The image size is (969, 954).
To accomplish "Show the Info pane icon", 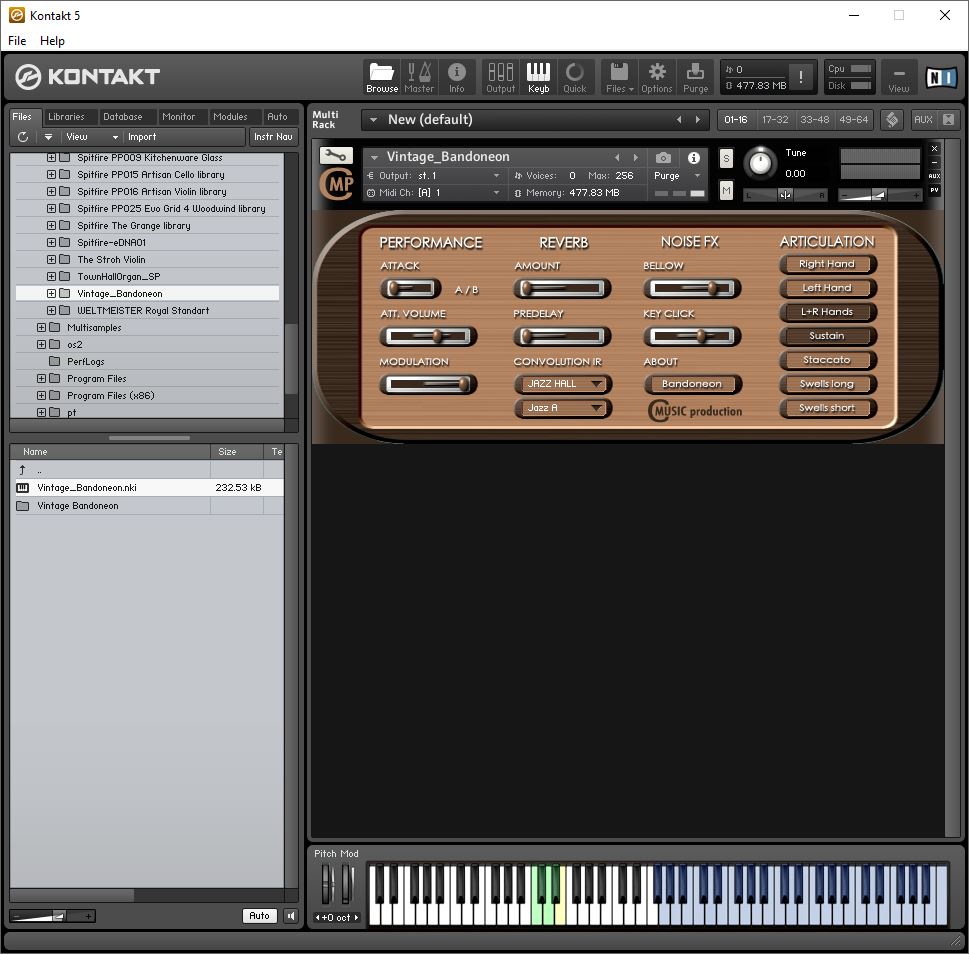I will tap(457, 77).
